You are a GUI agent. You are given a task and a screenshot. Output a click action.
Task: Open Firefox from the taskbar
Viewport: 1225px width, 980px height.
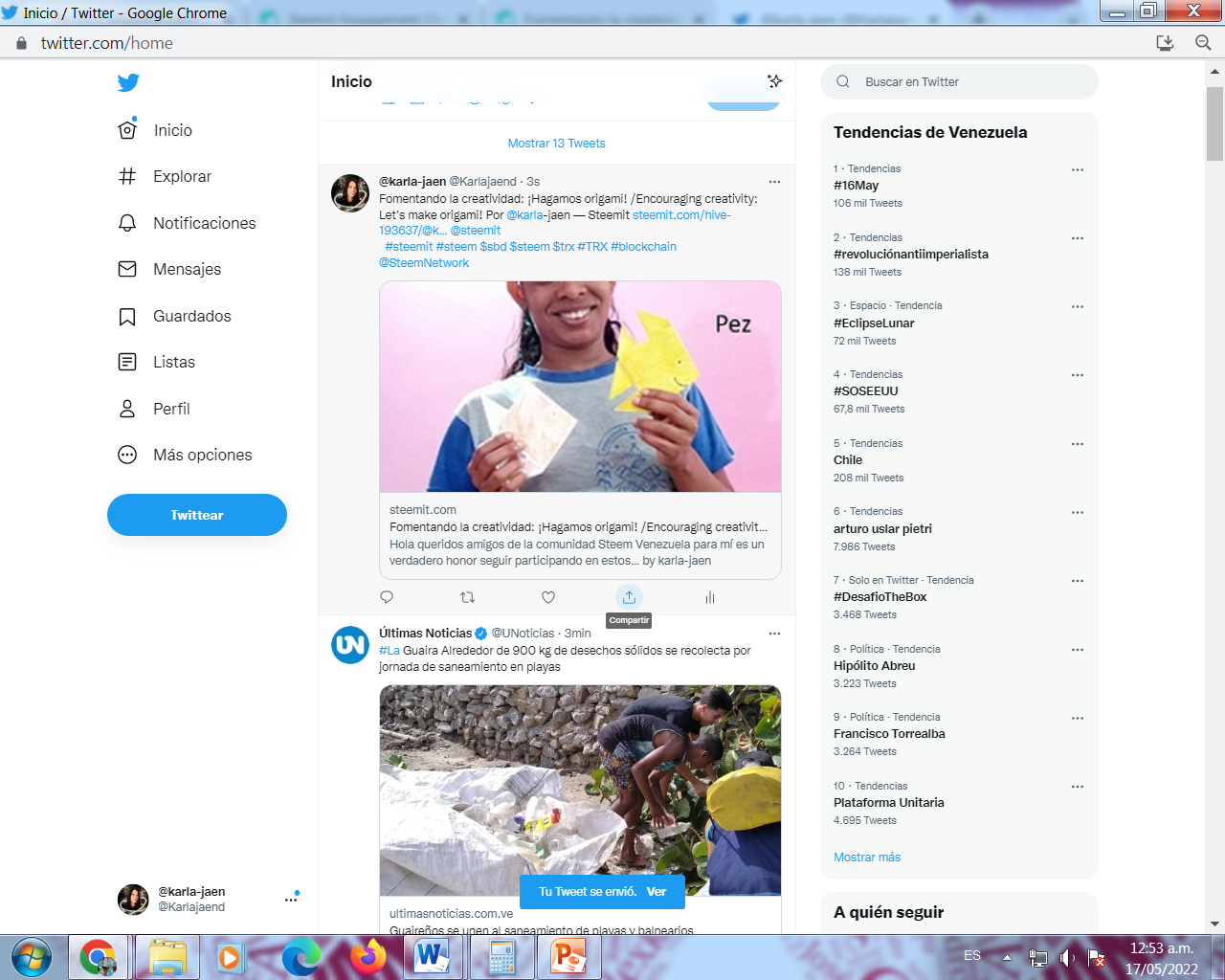368,957
